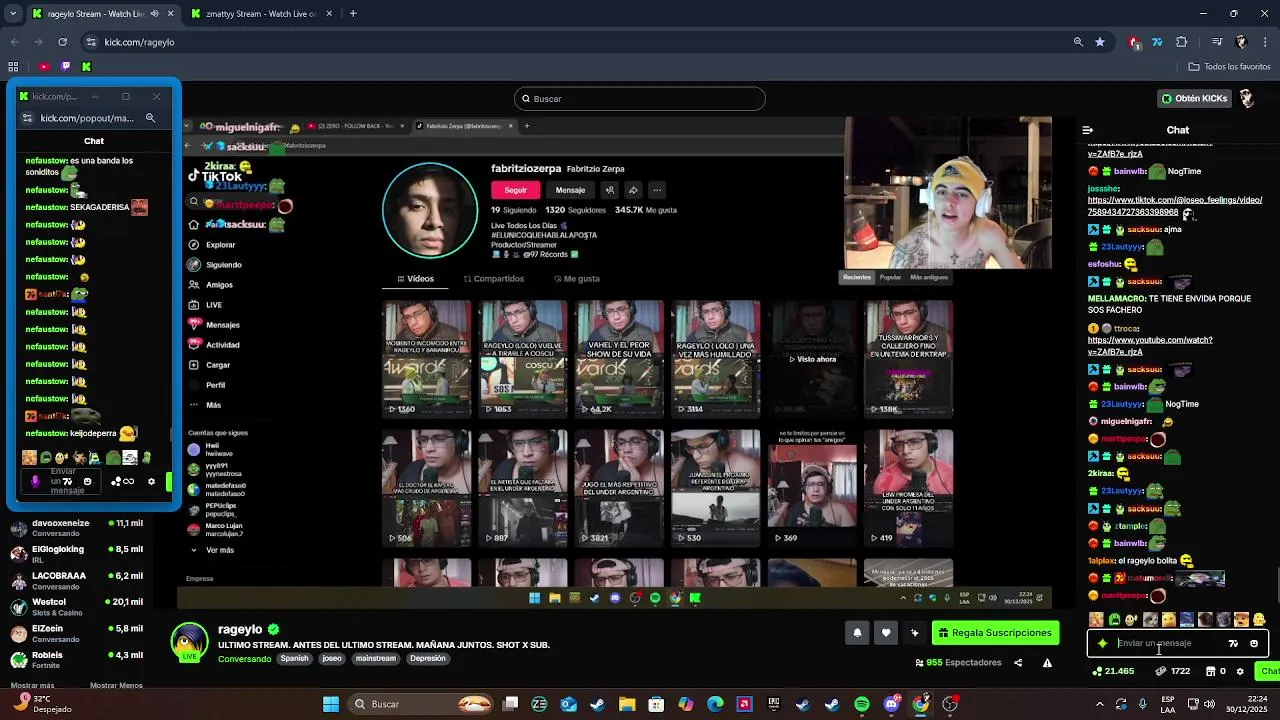Toggle stream notifications bell

(857, 632)
